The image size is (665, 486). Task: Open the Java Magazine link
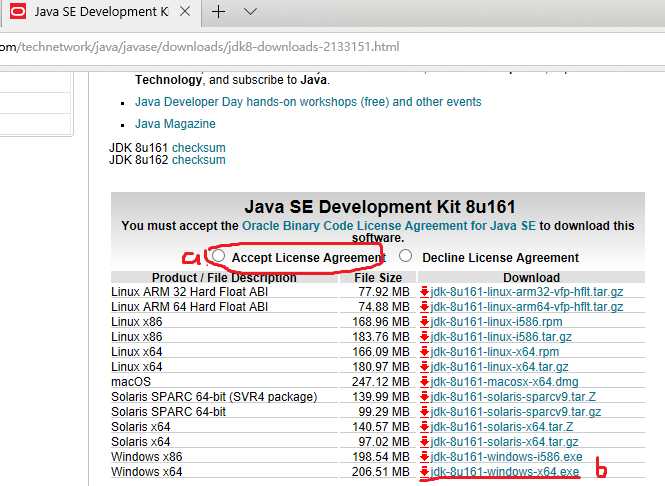(x=175, y=124)
